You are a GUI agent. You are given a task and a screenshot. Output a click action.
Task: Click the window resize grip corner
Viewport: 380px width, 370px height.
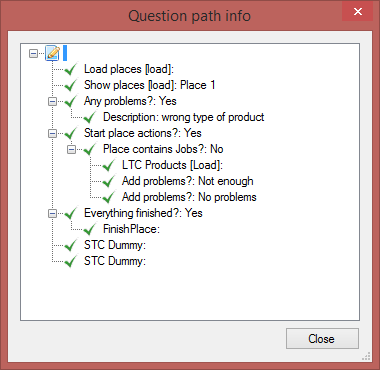tap(366, 356)
